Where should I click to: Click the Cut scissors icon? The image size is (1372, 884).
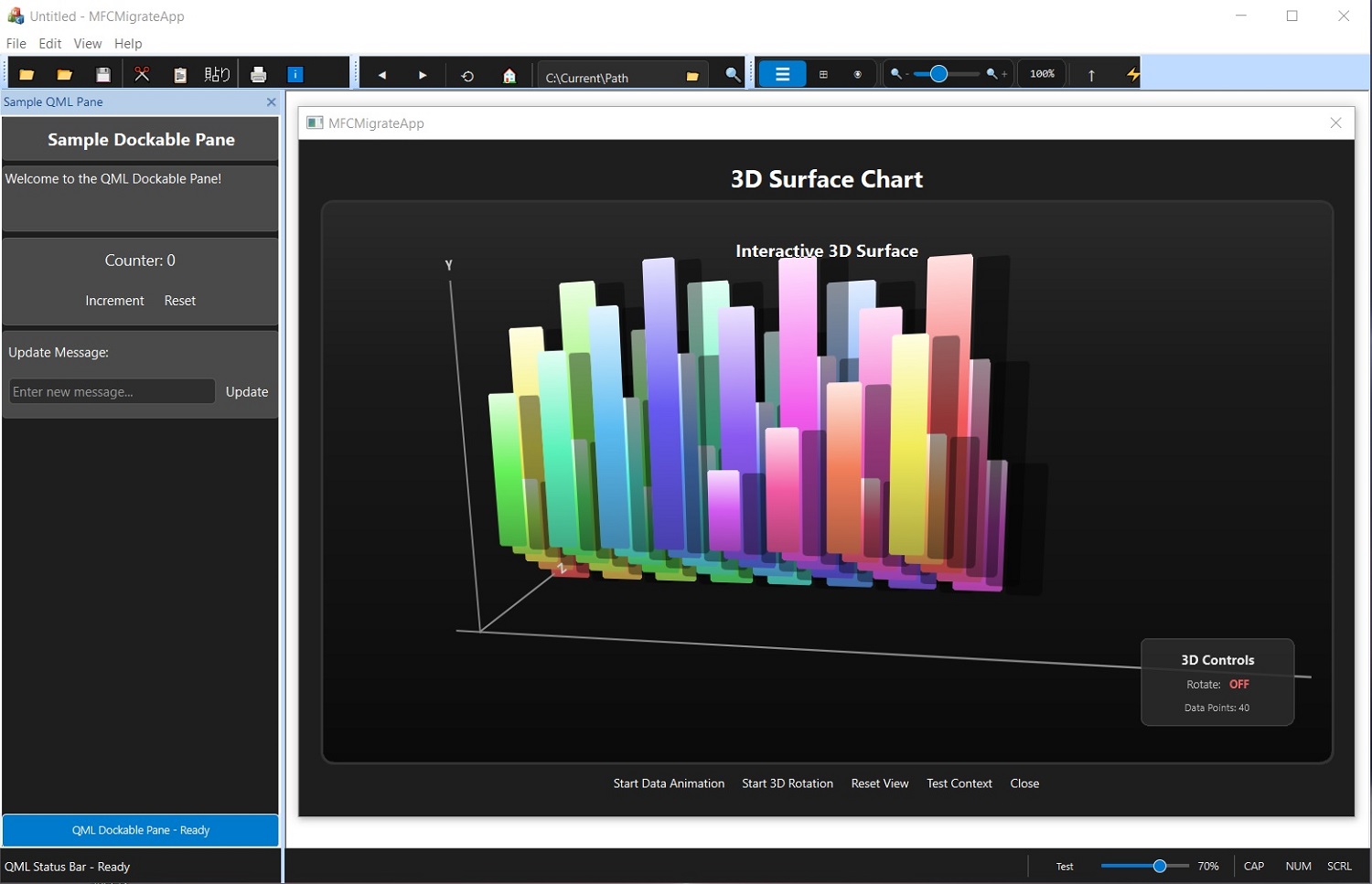[142, 75]
